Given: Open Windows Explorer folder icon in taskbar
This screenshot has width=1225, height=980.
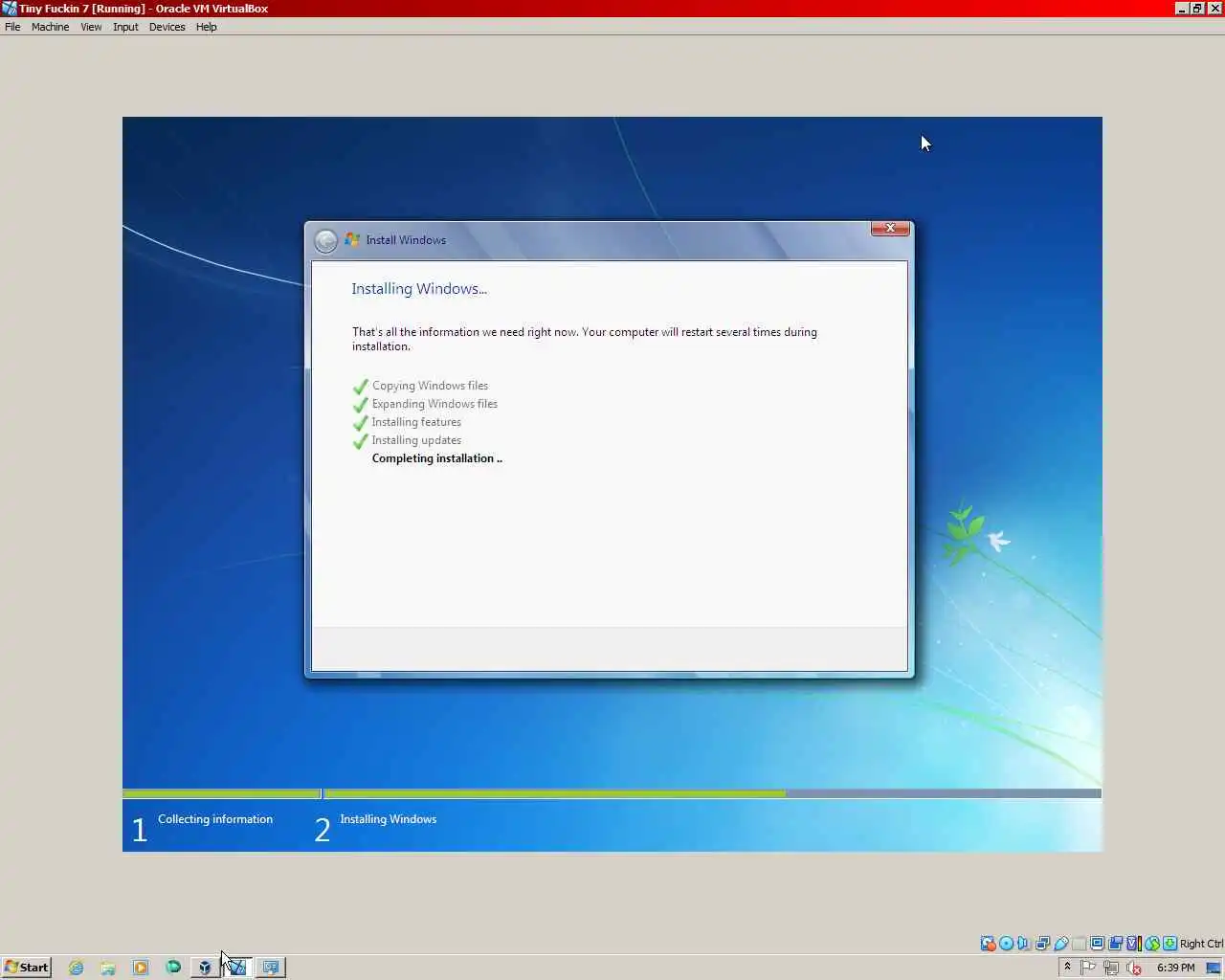Looking at the screenshot, I should point(108,968).
